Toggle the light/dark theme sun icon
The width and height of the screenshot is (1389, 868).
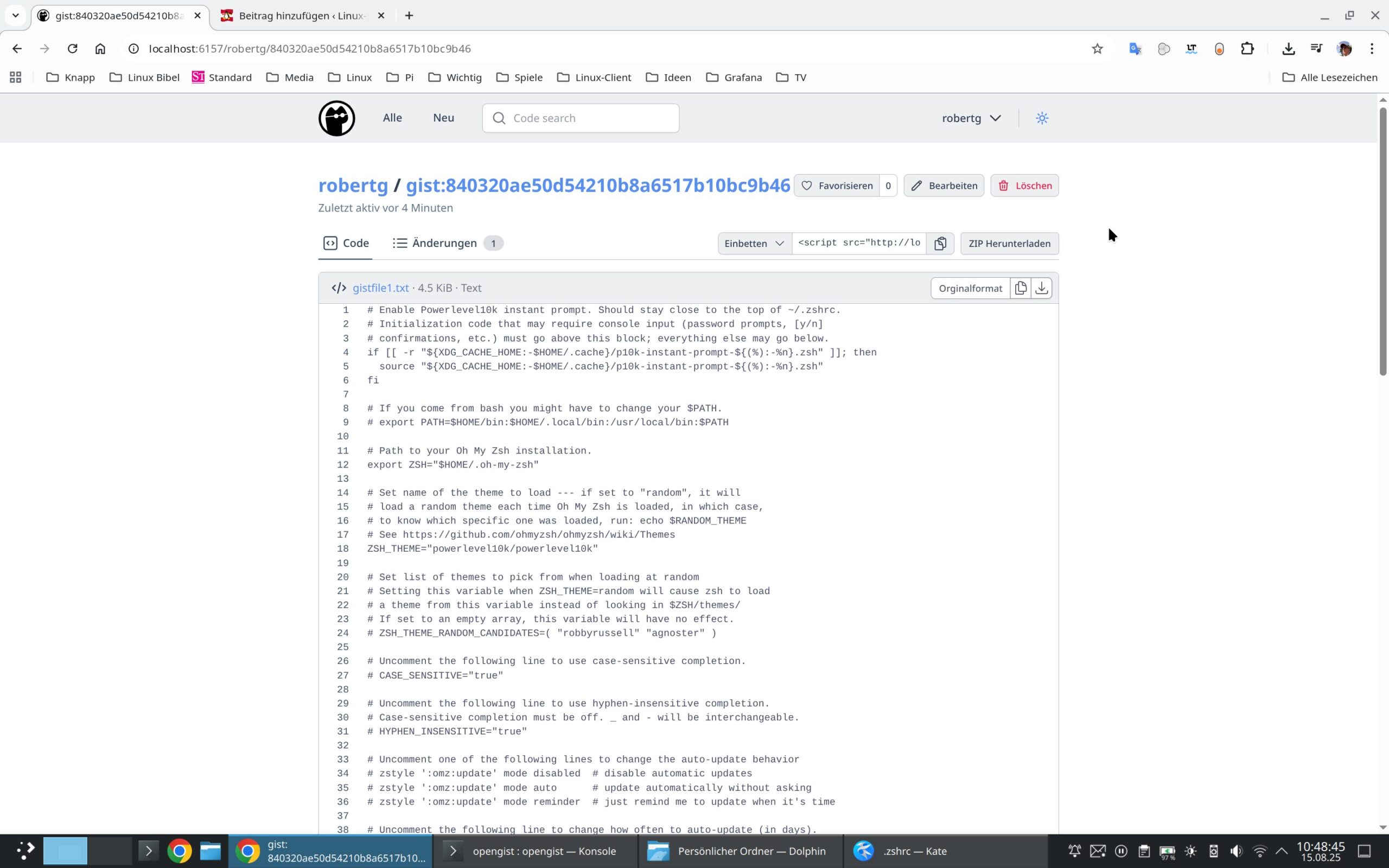click(1042, 118)
